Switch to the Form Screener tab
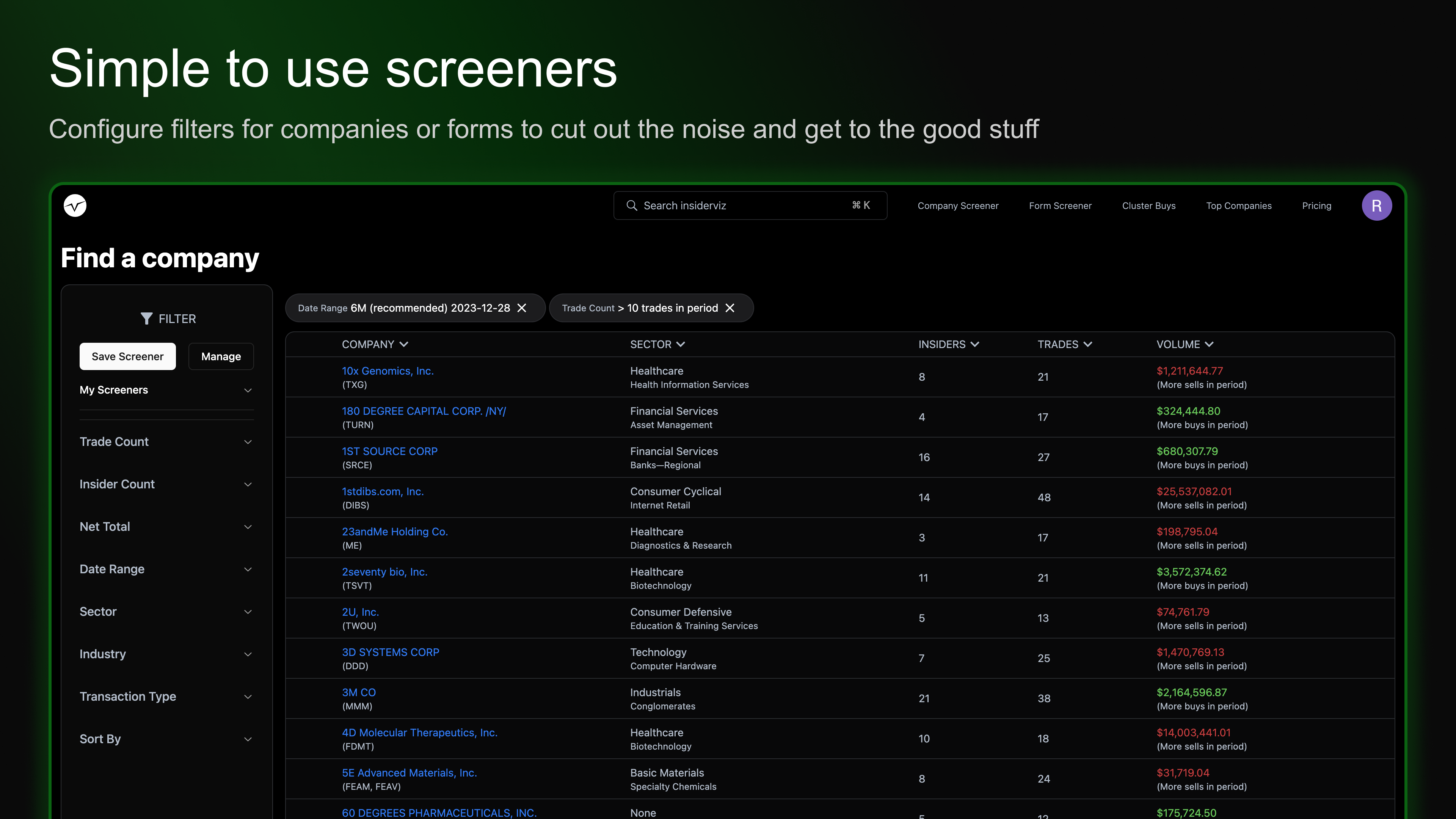 tap(1060, 205)
